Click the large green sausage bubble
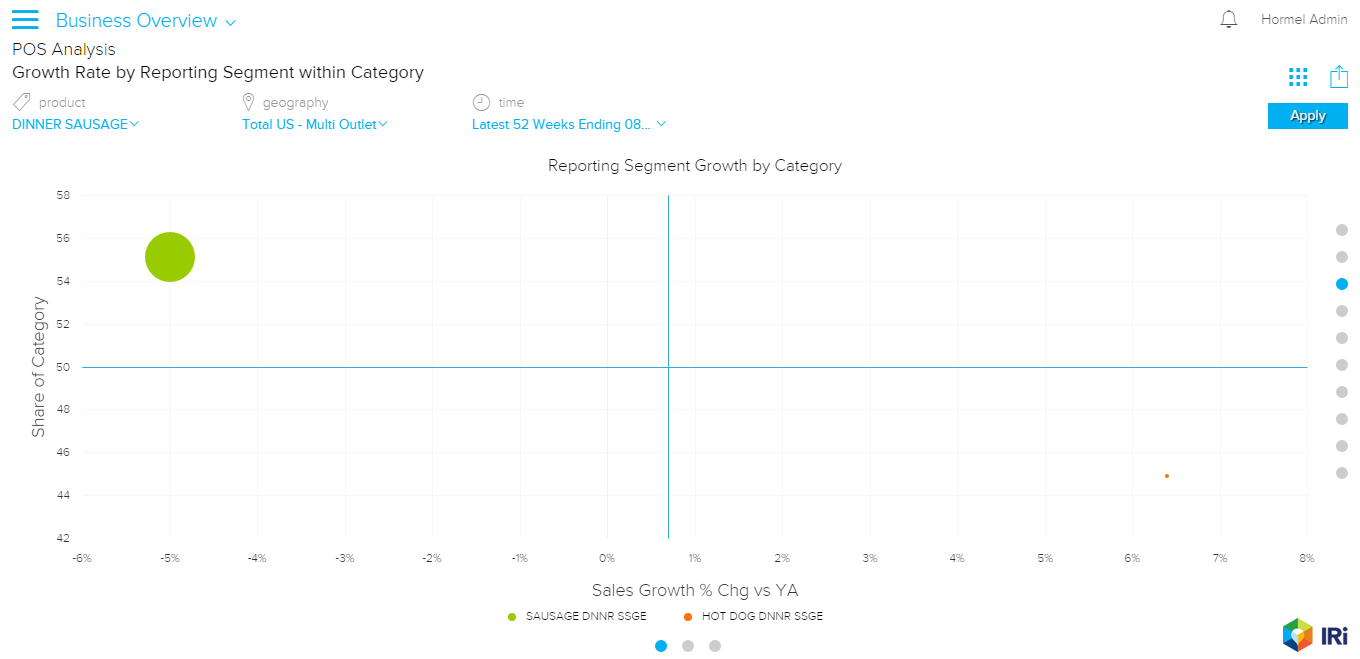The image size is (1360, 659). 170,257
